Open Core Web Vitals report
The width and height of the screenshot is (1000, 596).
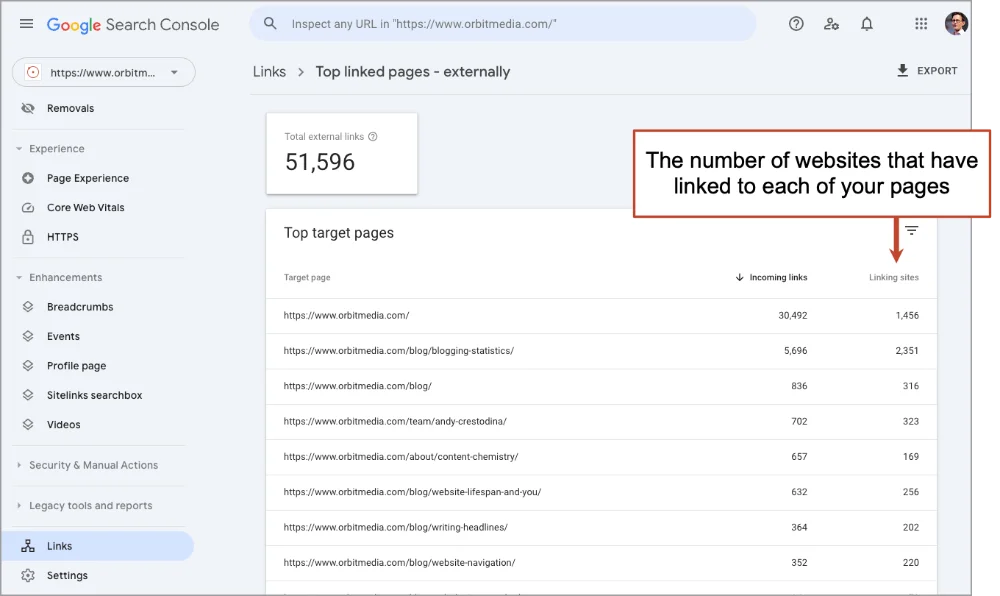pos(85,208)
